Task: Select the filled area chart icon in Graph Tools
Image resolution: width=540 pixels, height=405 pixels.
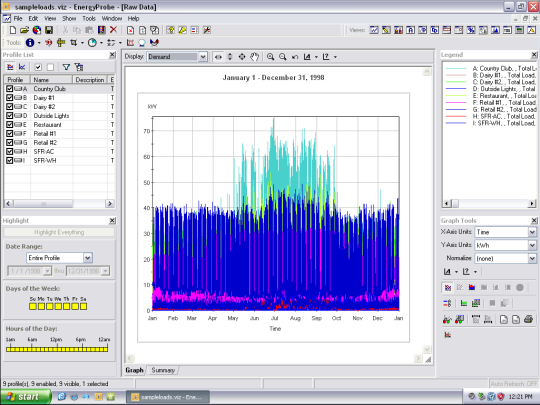Action: pos(472,287)
